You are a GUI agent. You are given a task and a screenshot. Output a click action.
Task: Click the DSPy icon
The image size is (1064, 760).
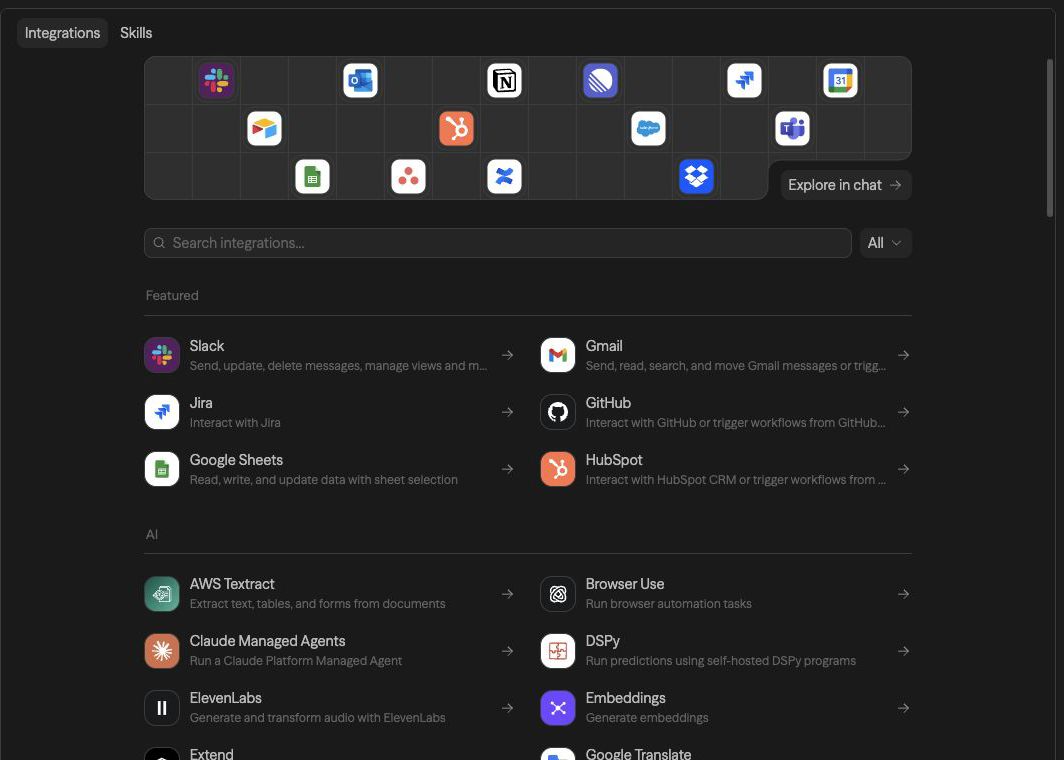click(x=558, y=651)
